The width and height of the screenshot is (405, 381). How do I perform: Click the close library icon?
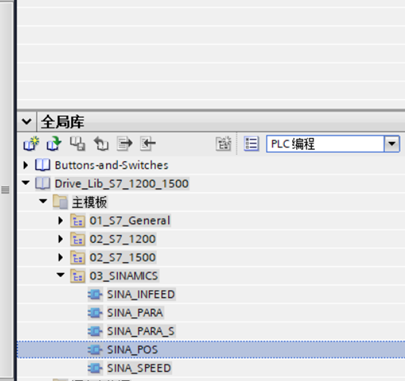tap(101, 144)
